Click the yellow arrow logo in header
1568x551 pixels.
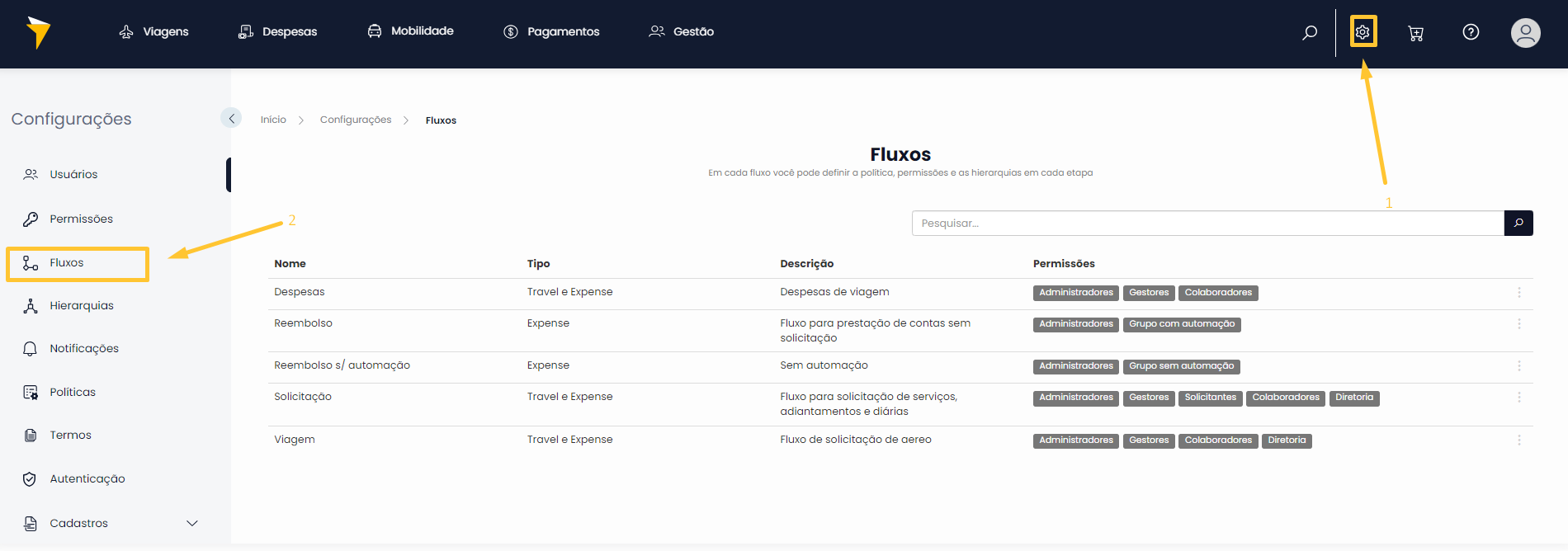click(x=38, y=32)
